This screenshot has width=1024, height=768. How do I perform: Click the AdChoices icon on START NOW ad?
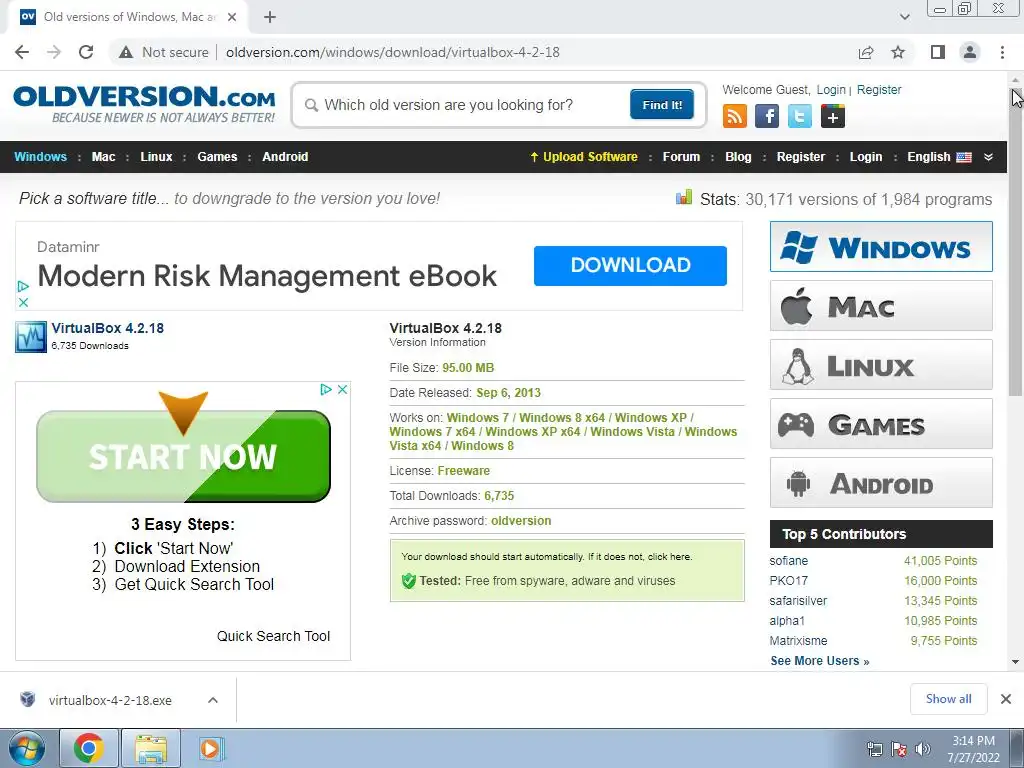pyautogui.click(x=326, y=389)
